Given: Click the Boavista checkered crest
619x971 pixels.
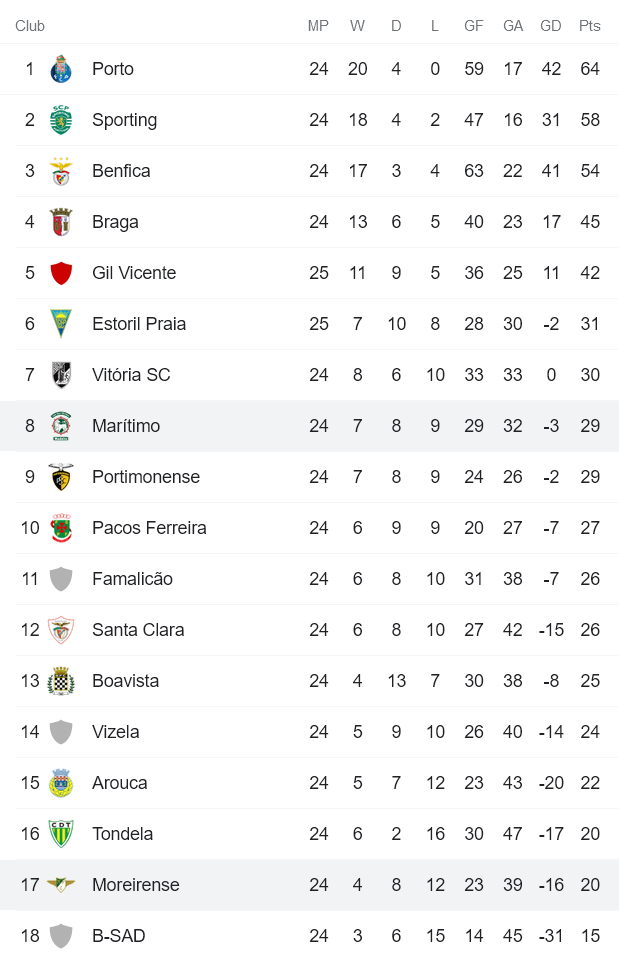Looking at the screenshot, I should (x=60, y=681).
